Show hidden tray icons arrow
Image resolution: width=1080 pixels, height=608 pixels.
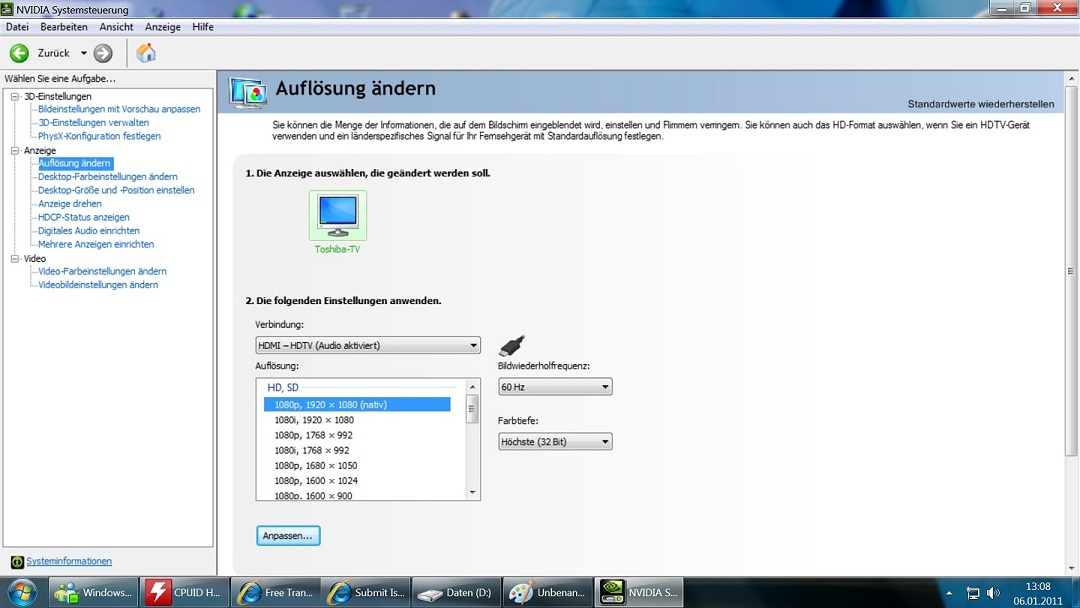tap(949, 593)
